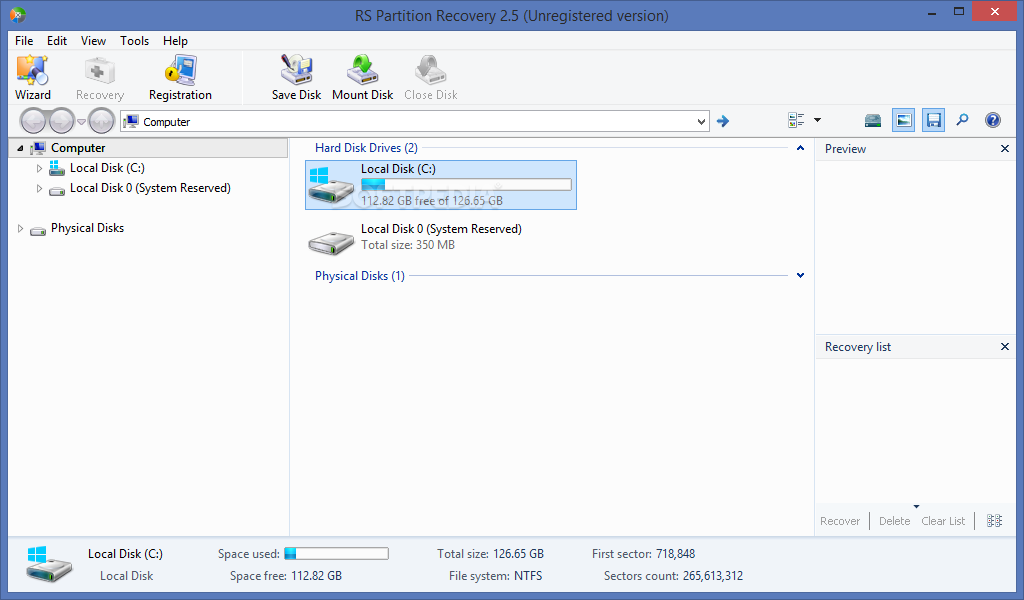The image size is (1024, 600).
Task: Click the recovery list options icon
Action: [994, 520]
